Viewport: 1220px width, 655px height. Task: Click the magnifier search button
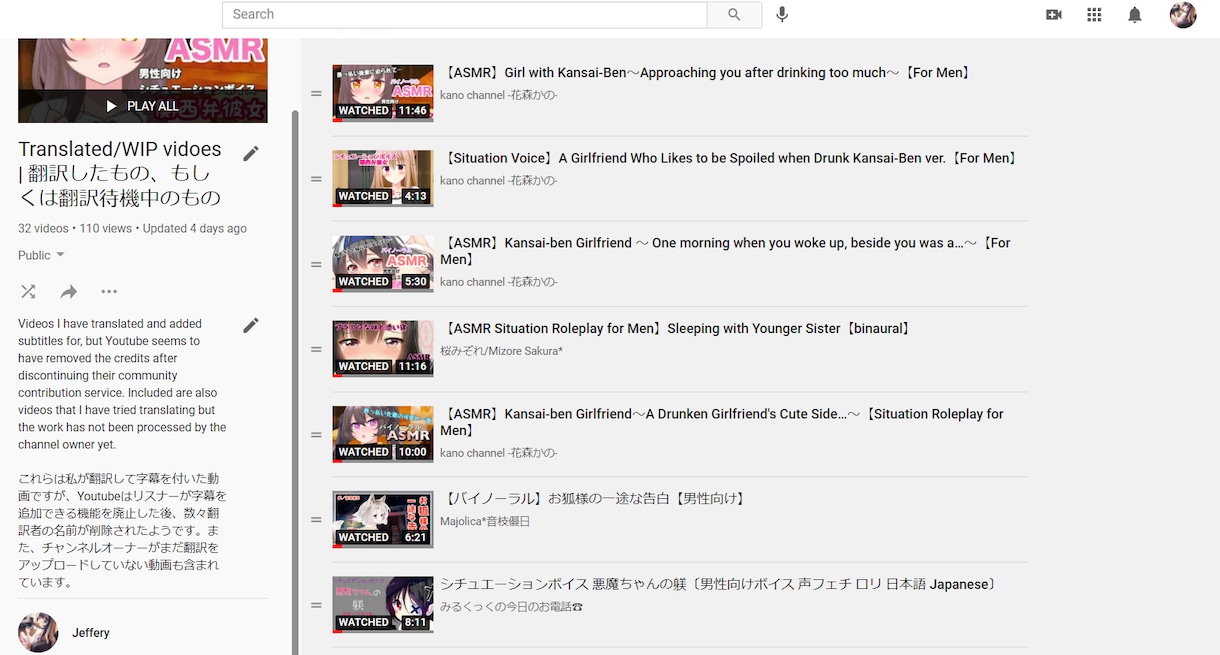(734, 15)
